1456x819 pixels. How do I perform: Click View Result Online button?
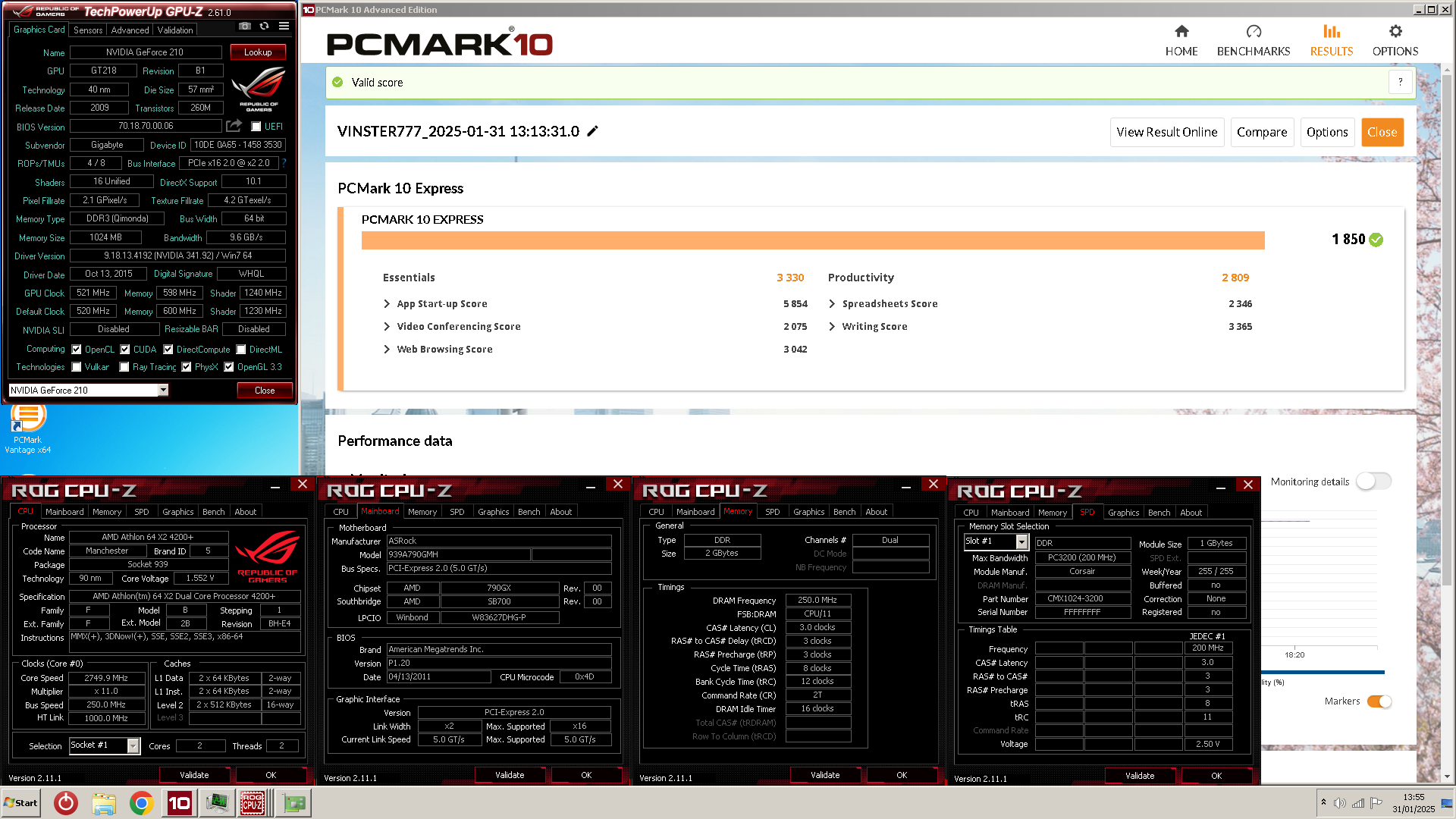pyautogui.click(x=1166, y=132)
